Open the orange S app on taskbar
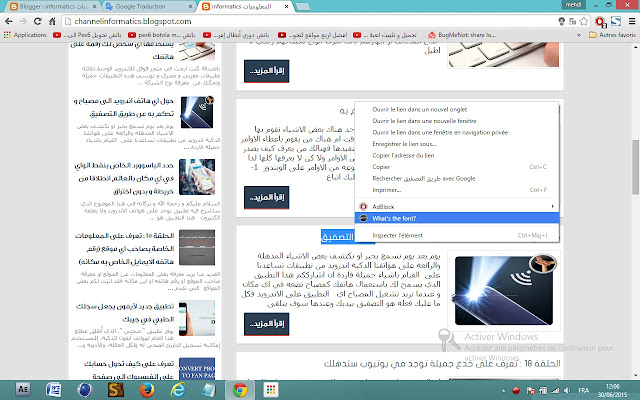Viewport: 640px width, 400px height. coord(116,390)
